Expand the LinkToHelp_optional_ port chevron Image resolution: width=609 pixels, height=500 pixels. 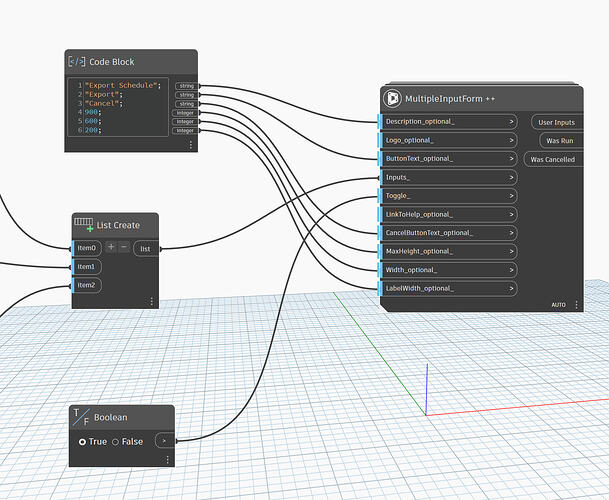510,214
